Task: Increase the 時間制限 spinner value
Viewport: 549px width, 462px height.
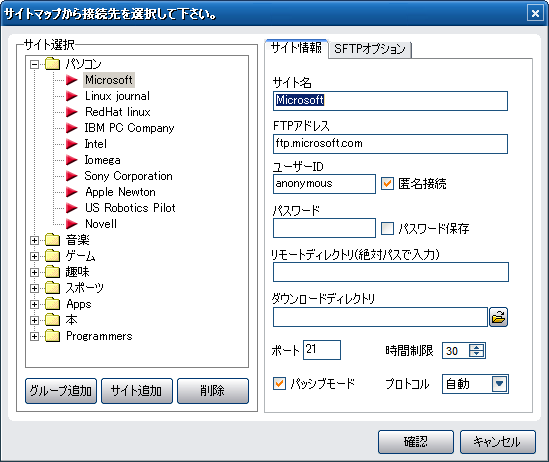Action: point(477,347)
